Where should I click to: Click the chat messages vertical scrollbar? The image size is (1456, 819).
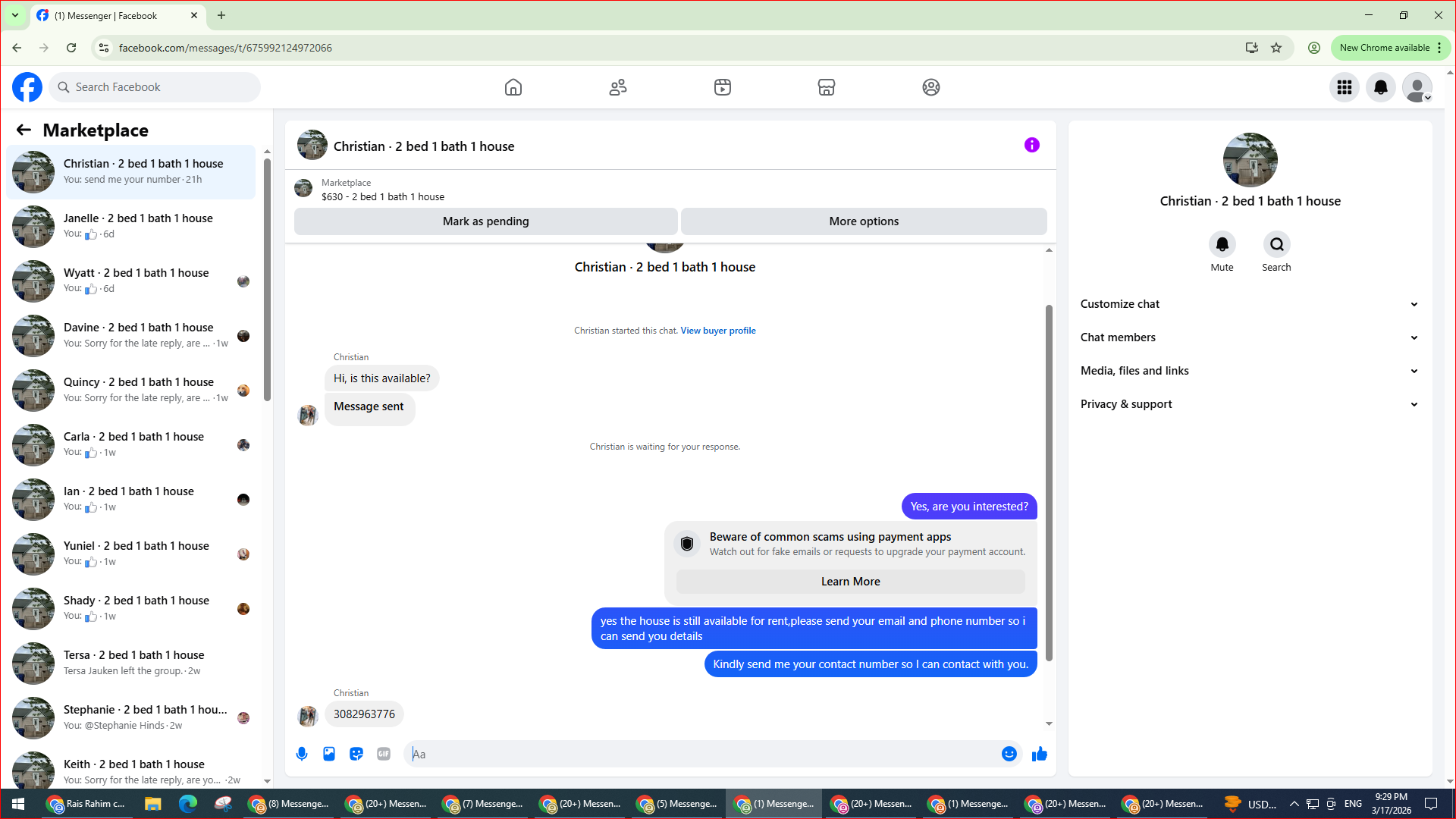[1049, 483]
